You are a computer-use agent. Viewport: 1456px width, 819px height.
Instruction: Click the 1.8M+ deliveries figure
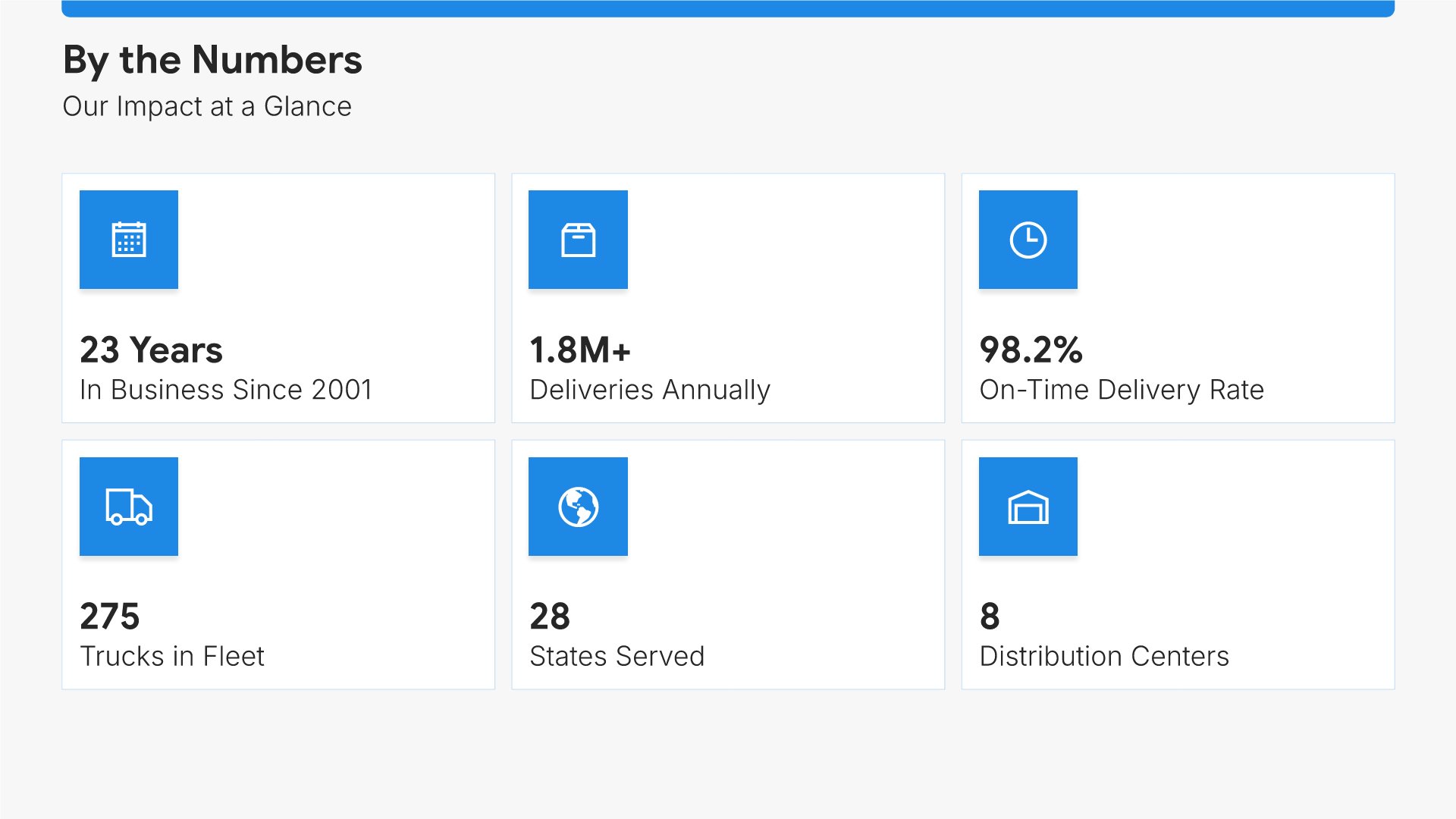click(x=580, y=350)
